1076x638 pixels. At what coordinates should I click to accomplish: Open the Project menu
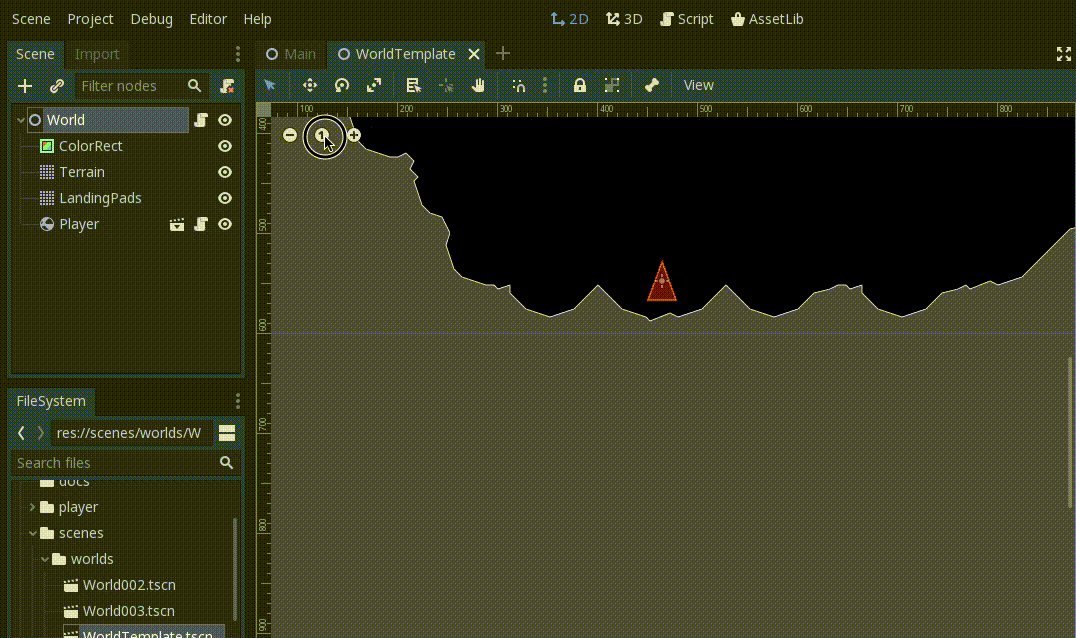[x=90, y=18]
